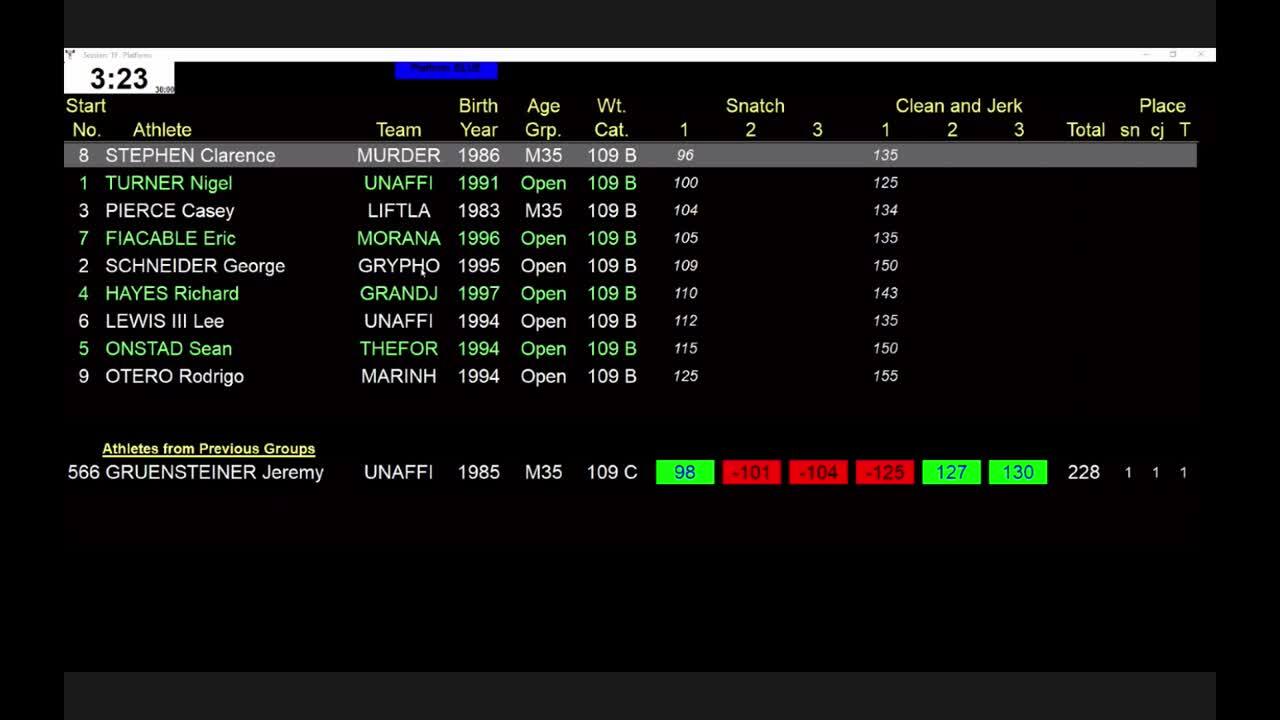Select the green 98 kg successful snatch indicator
Image resolution: width=1280 pixels, height=720 pixels.
pos(684,472)
